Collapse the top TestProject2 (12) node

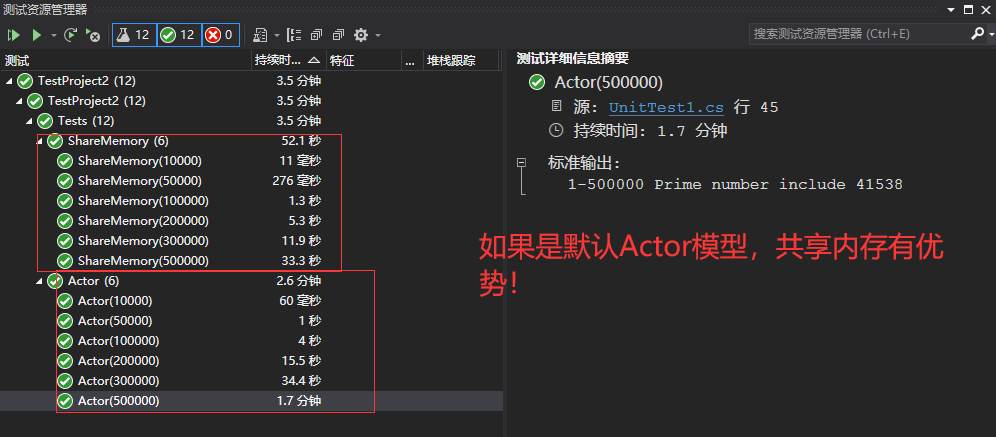(x=9, y=81)
